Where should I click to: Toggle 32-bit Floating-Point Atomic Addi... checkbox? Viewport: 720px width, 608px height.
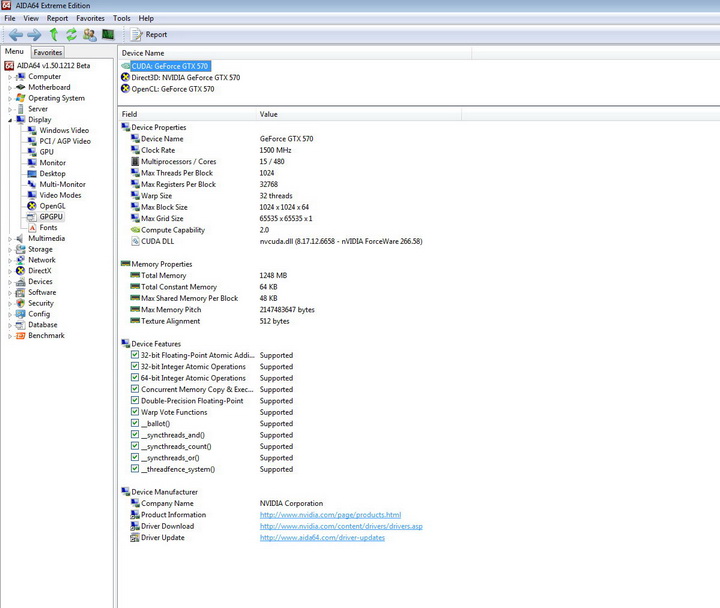coord(135,355)
